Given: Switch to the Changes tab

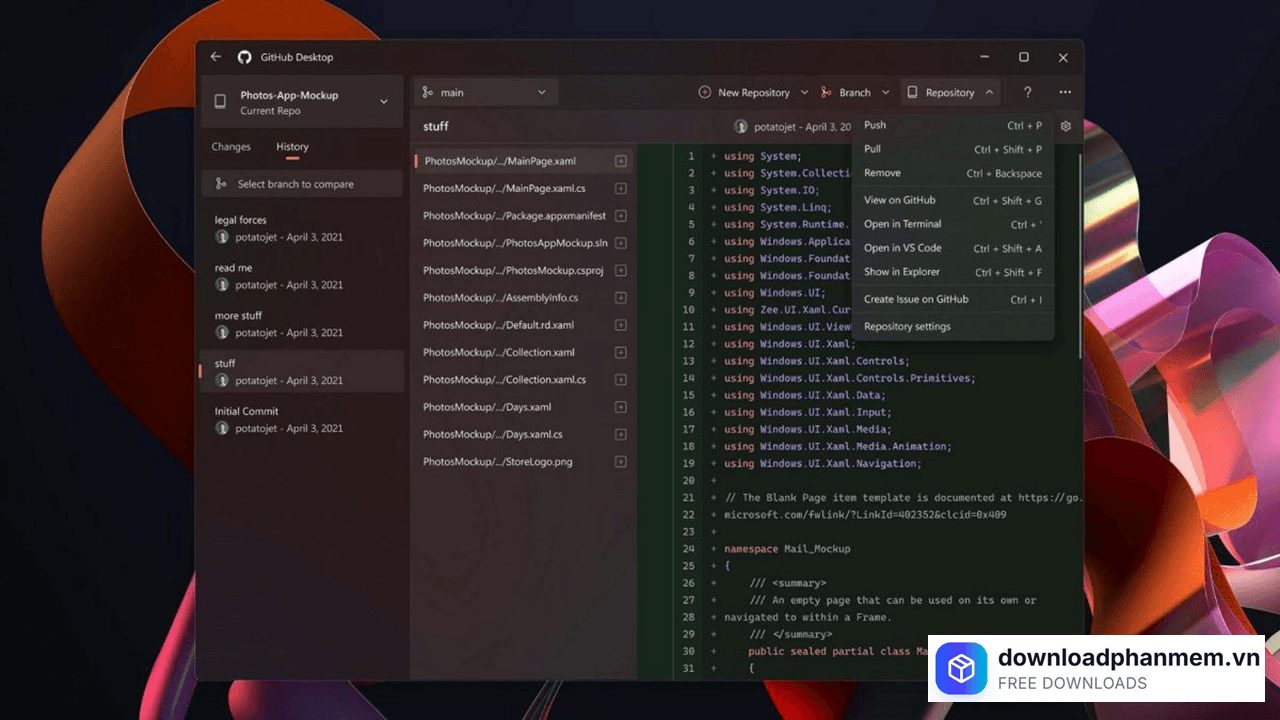Looking at the screenshot, I should (231, 146).
